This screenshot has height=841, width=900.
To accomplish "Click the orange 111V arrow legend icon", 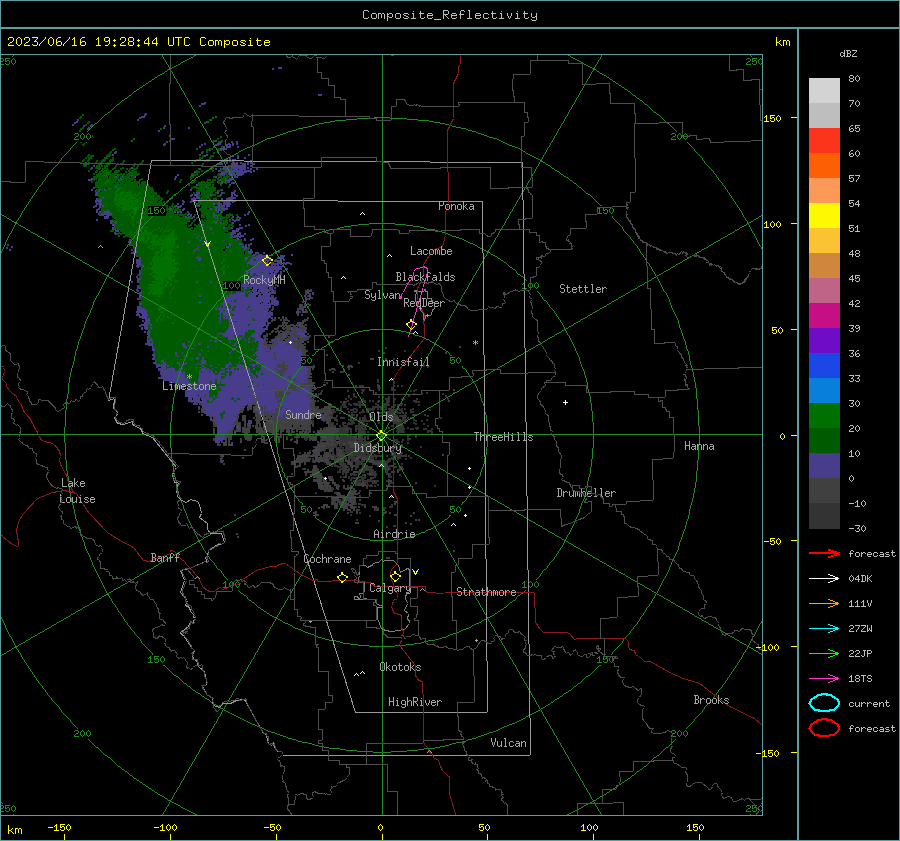I will 824,603.
